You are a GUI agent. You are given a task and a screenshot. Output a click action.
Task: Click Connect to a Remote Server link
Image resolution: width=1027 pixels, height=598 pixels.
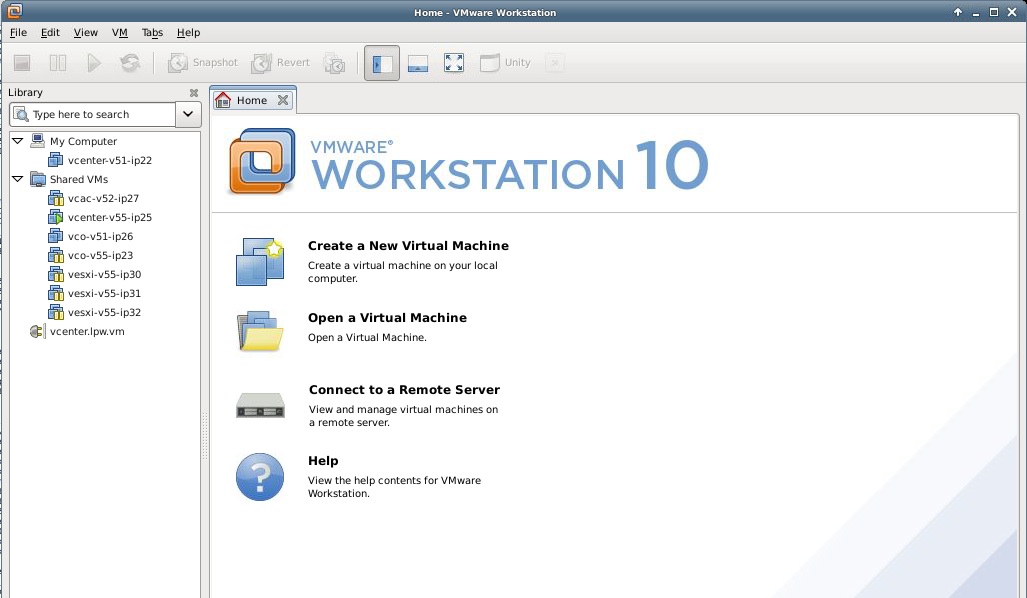click(x=404, y=390)
